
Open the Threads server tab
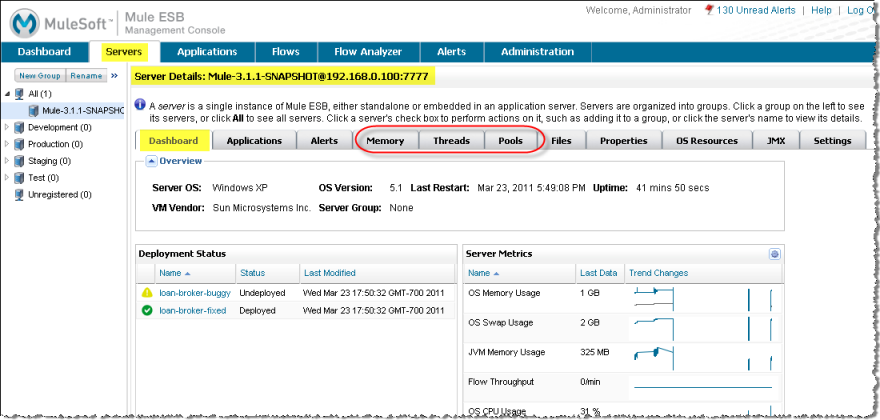[x=451, y=141]
